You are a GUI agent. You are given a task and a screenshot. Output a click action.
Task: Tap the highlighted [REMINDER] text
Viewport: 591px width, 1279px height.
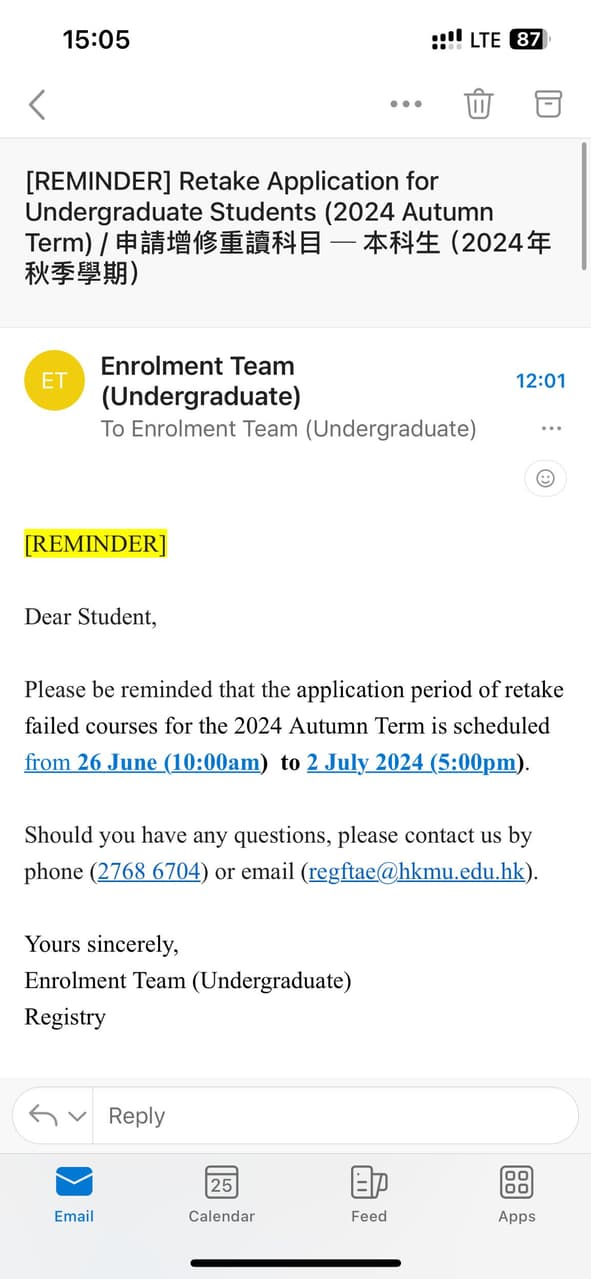click(x=94, y=543)
